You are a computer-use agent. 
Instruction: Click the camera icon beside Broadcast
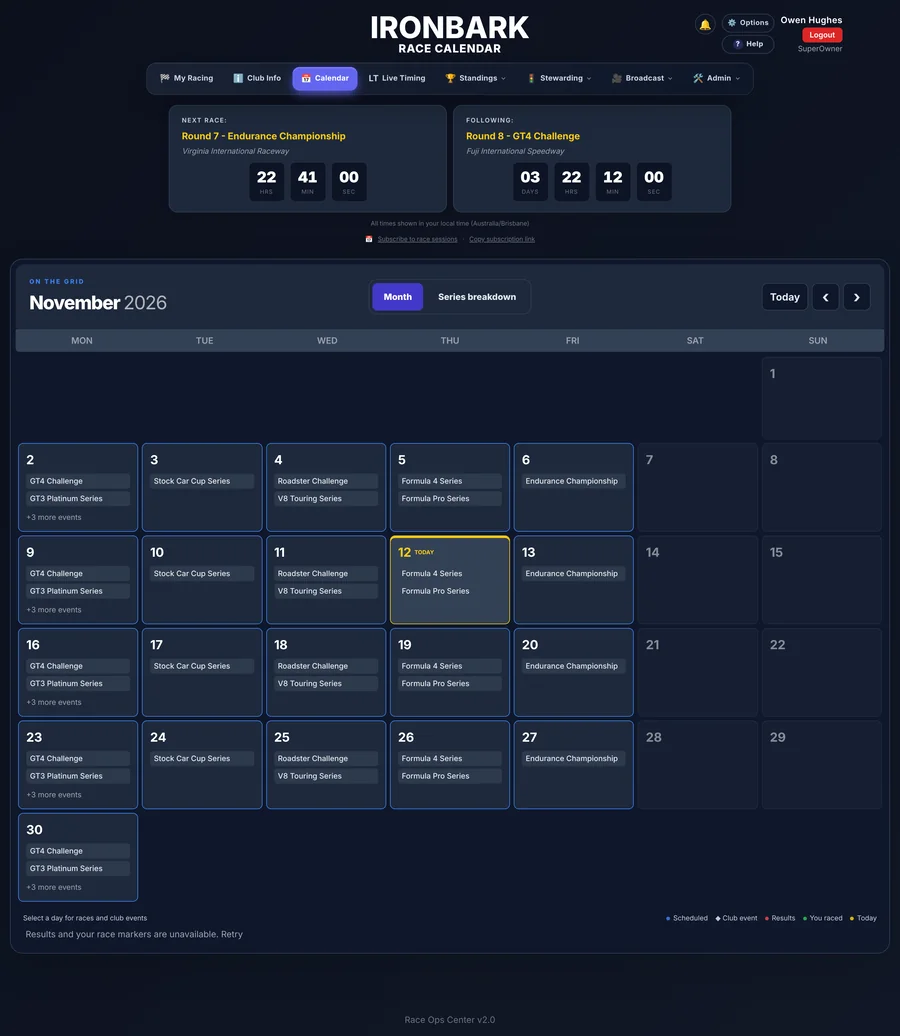tap(617, 78)
